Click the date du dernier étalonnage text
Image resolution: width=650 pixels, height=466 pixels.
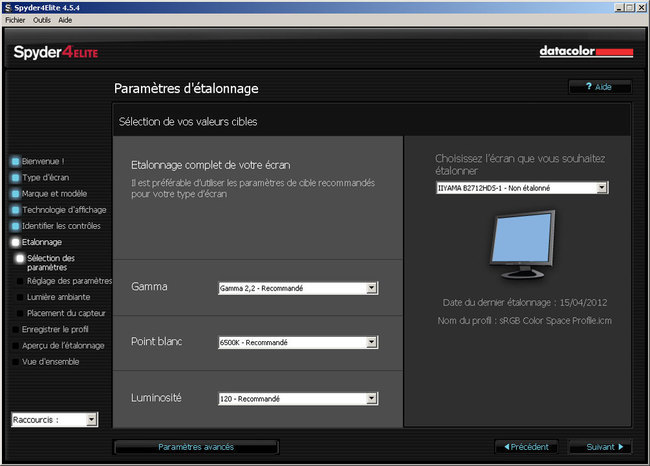[x=524, y=303]
